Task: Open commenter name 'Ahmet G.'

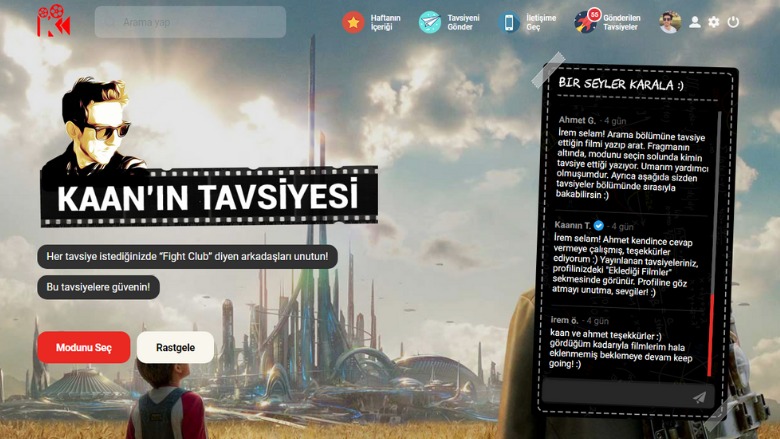Action: point(577,120)
